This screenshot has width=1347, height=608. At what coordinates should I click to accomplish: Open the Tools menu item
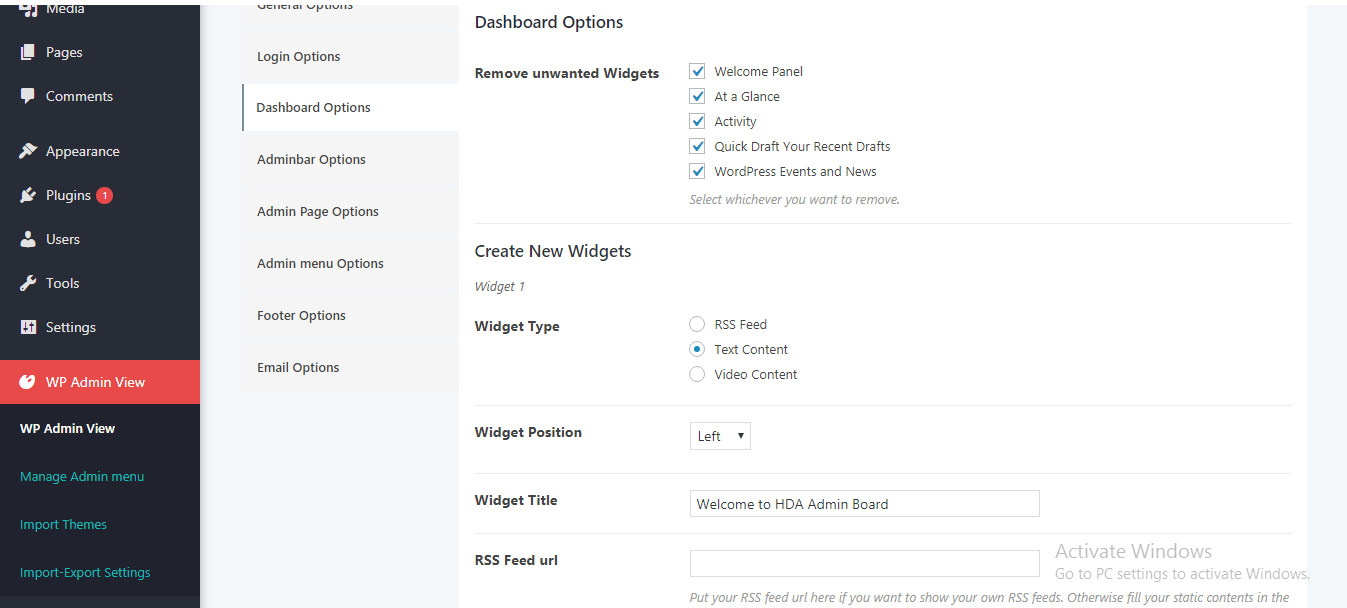(x=100, y=283)
